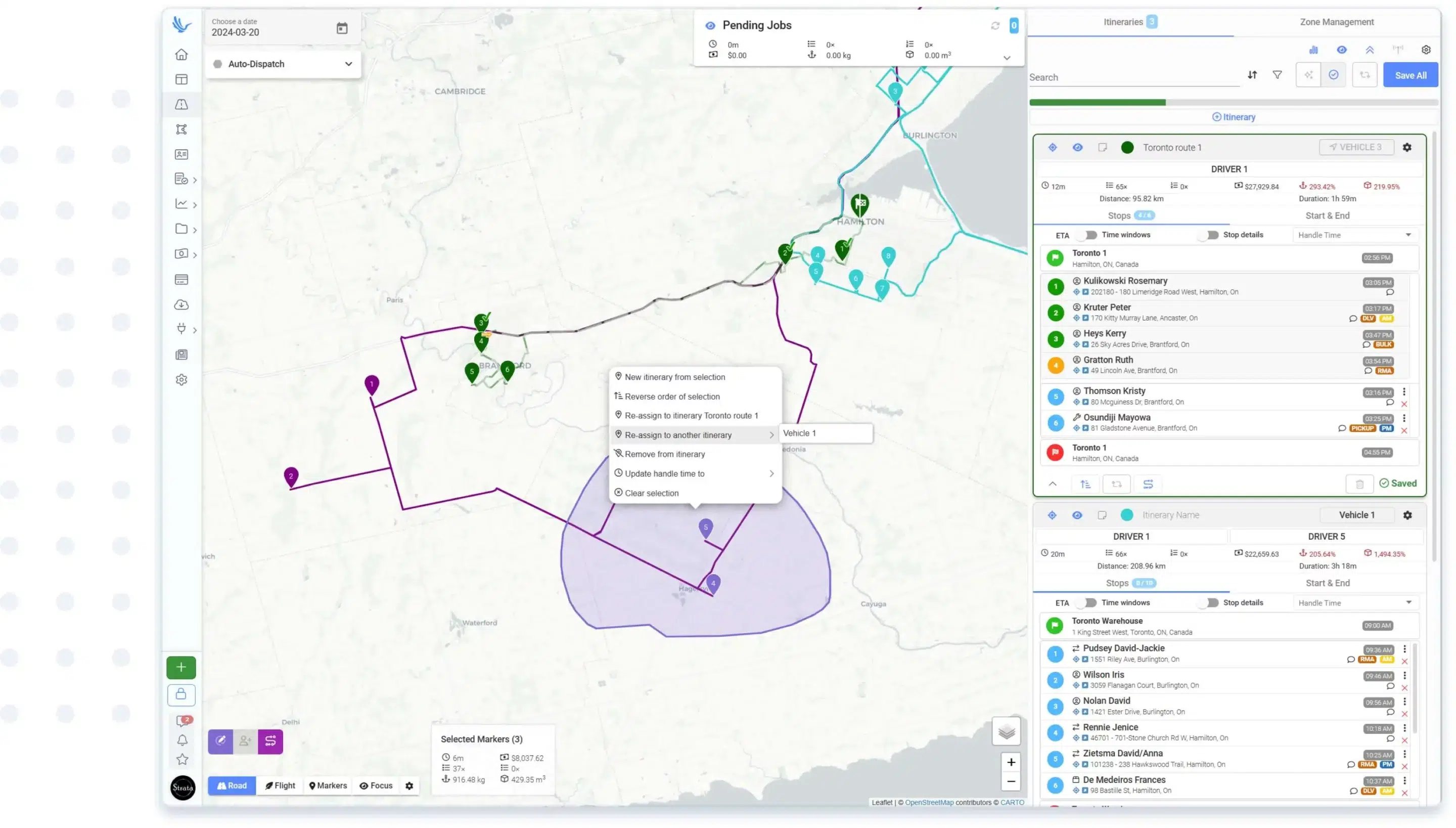This screenshot has height=828, width=1456.
Task: Click the cloud download icon in the sidebar
Action: pos(181,305)
